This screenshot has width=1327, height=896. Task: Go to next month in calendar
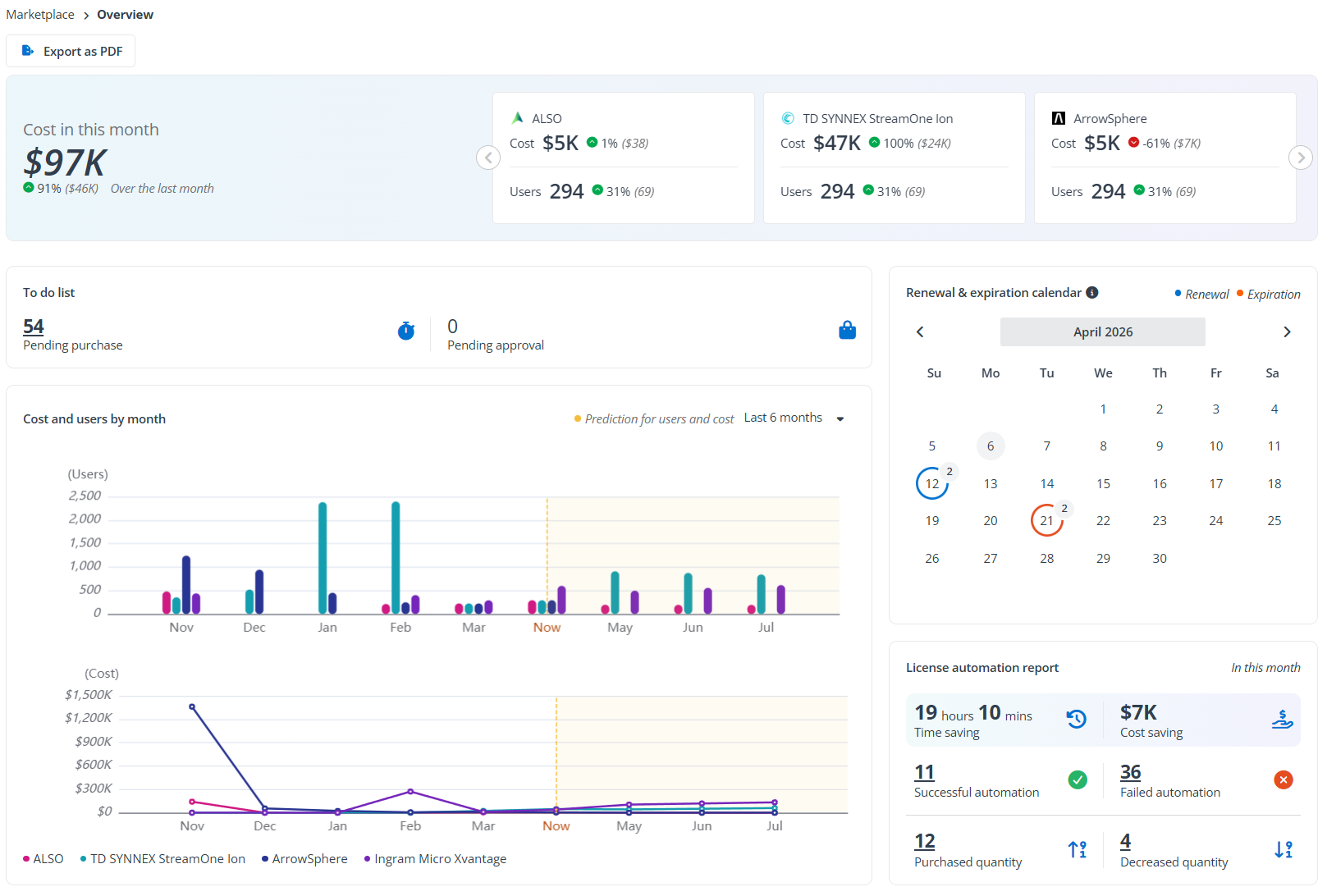[1286, 332]
